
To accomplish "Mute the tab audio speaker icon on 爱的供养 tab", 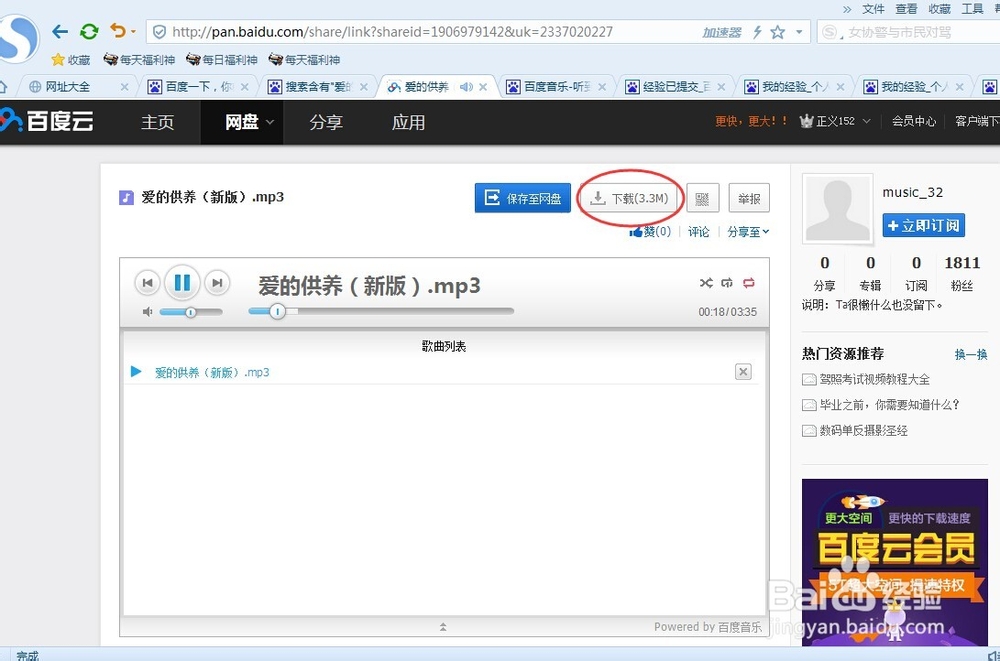I will (x=466, y=87).
